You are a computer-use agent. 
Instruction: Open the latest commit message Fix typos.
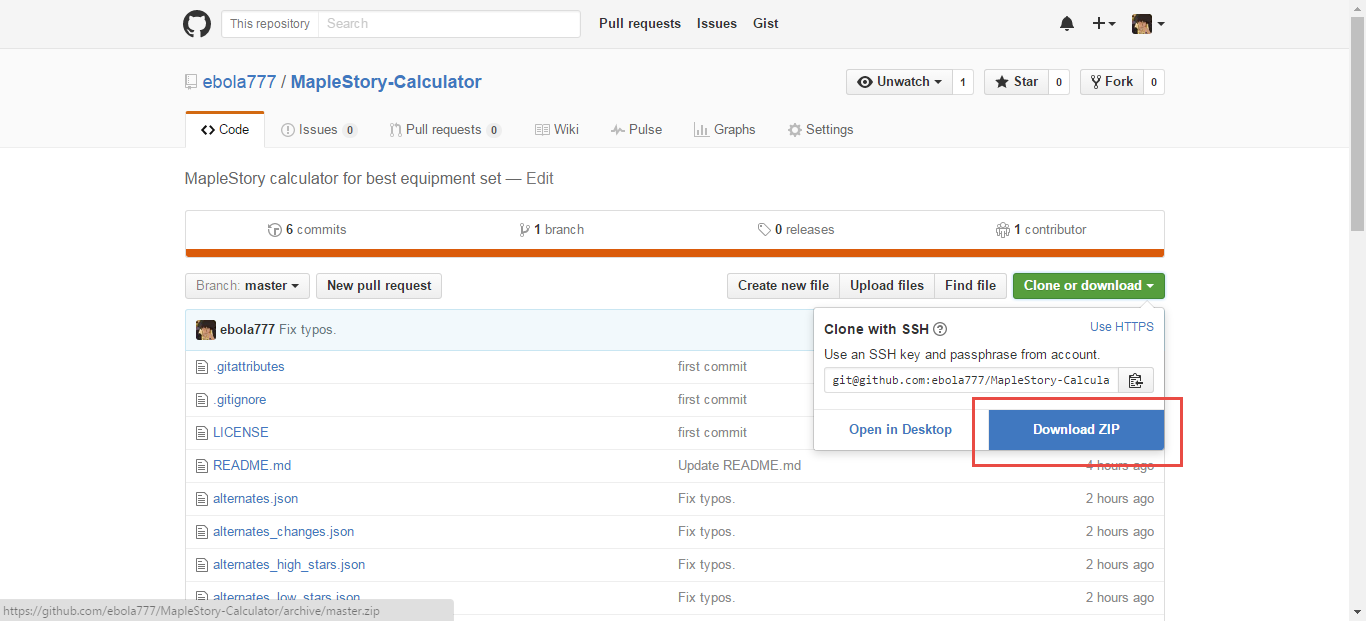point(307,330)
